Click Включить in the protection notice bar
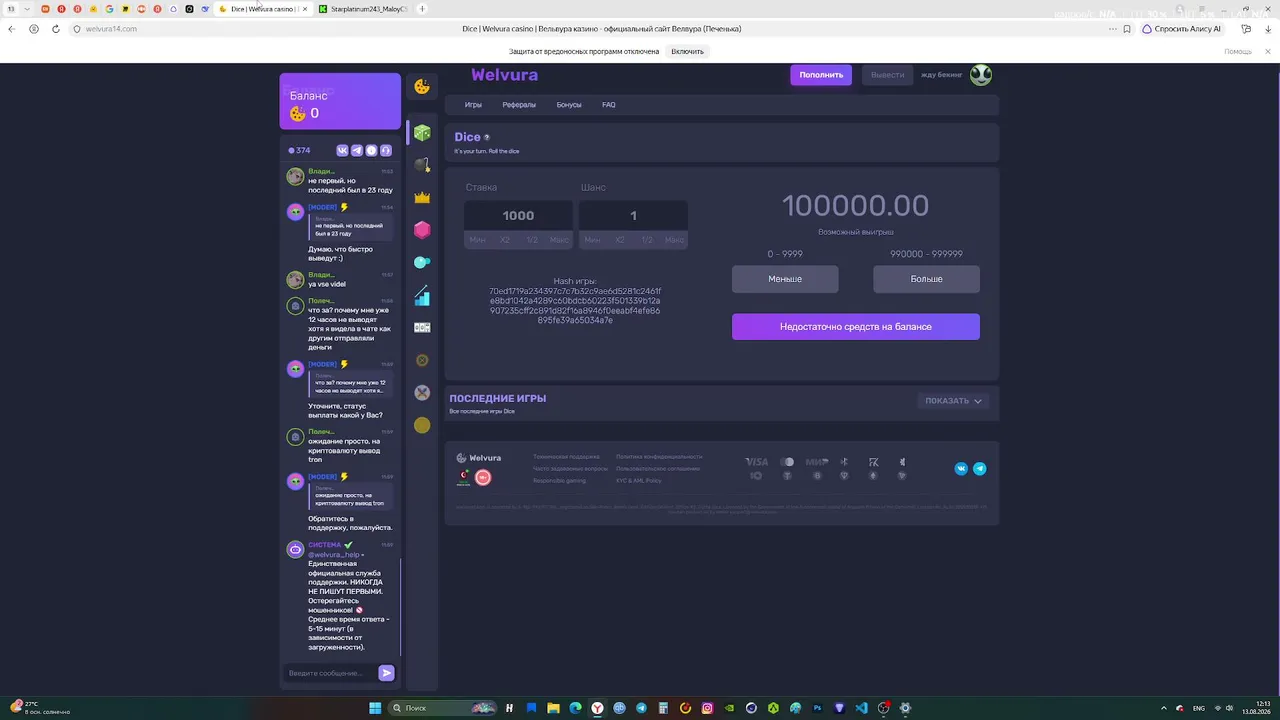 pos(687,51)
